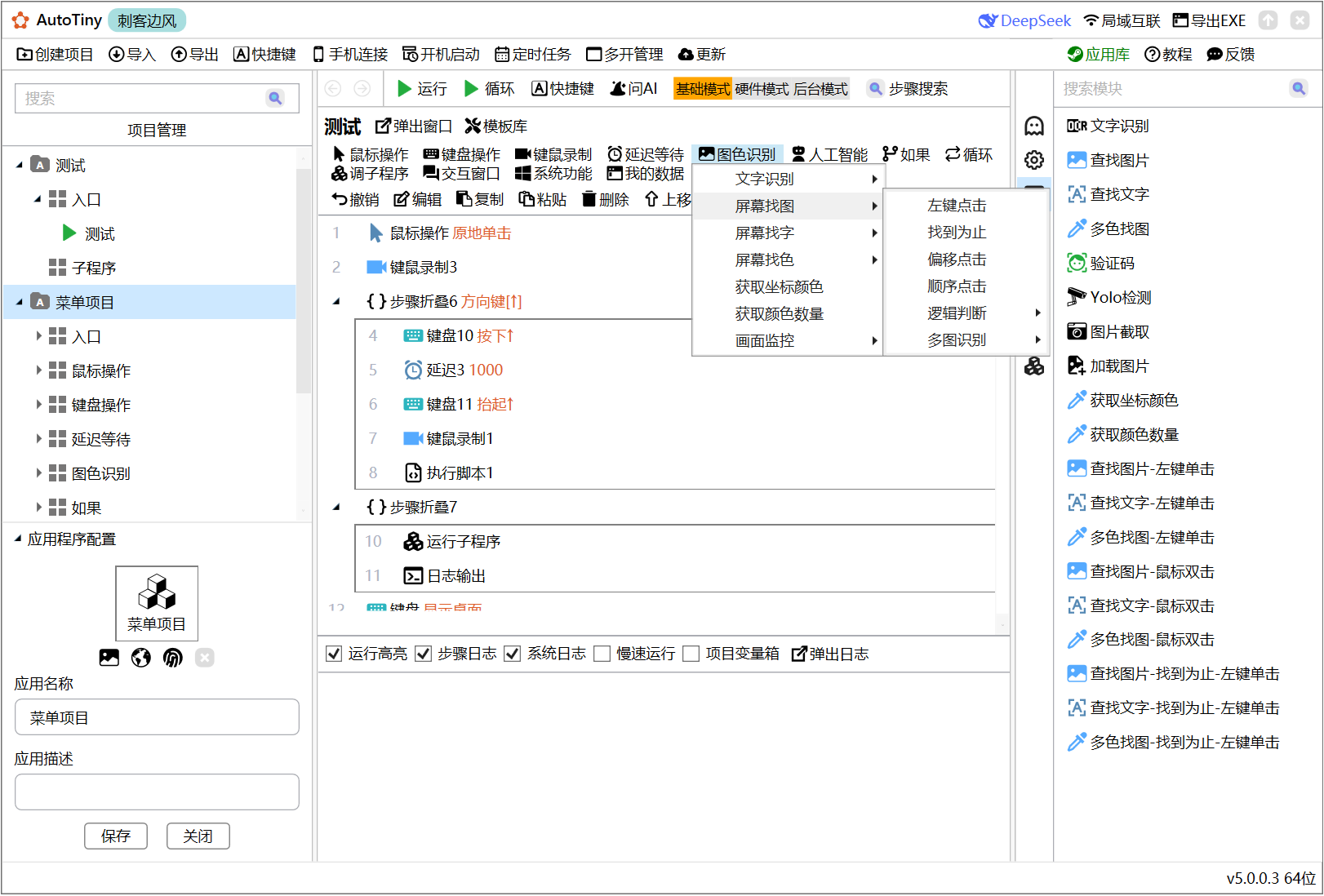Image resolution: width=1324 pixels, height=896 pixels.
Task: Select 左键点击 in the submenu
Action: tap(966, 206)
